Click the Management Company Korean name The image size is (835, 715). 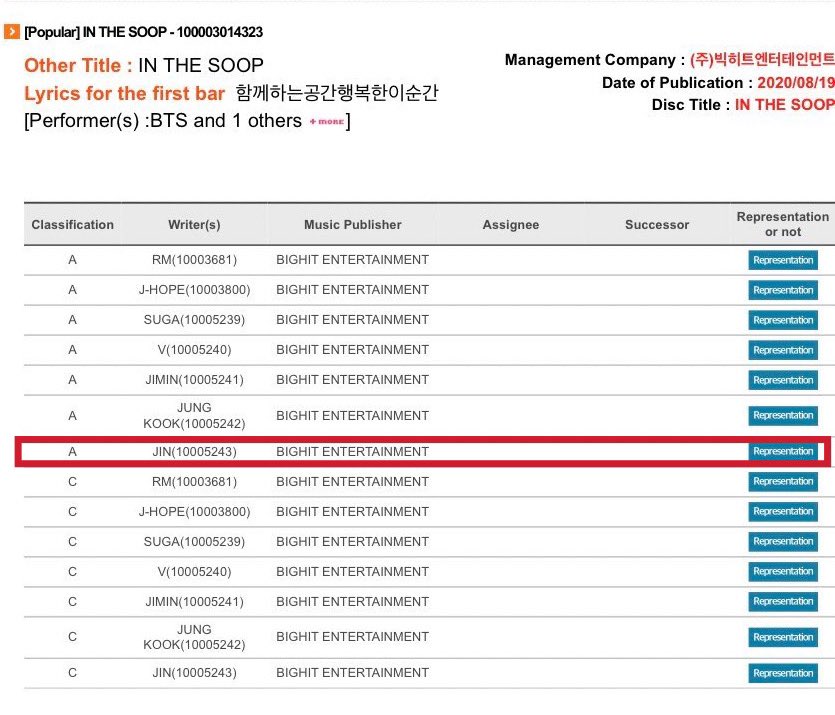click(x=762, y=59)
